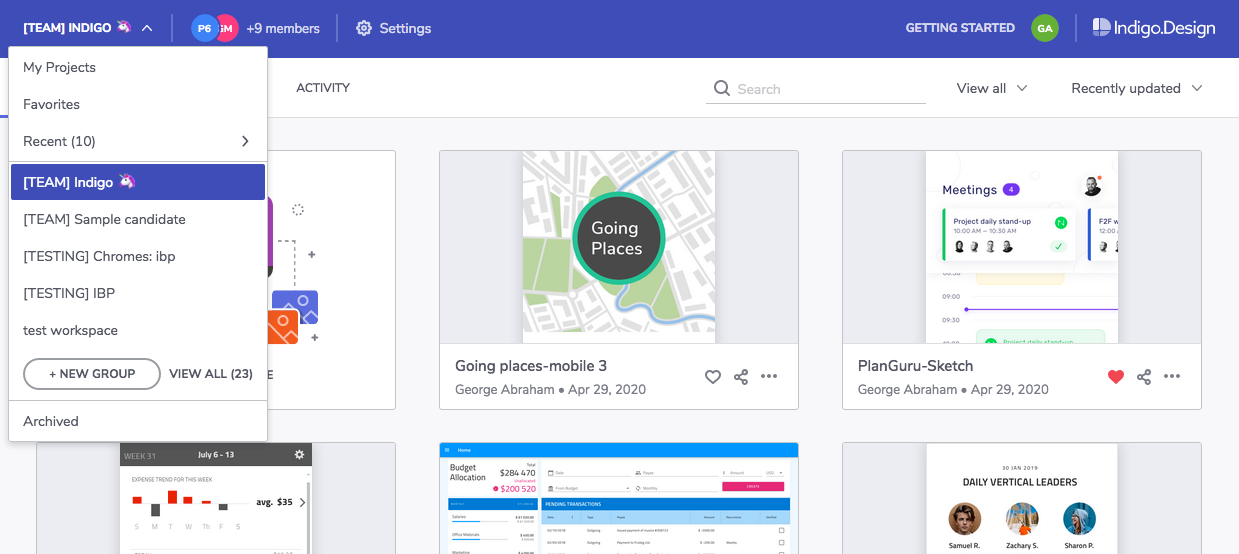
Task: Click VIEW ALL (23) workspaces
Action: pyautogui.click(x=211, y=374)
